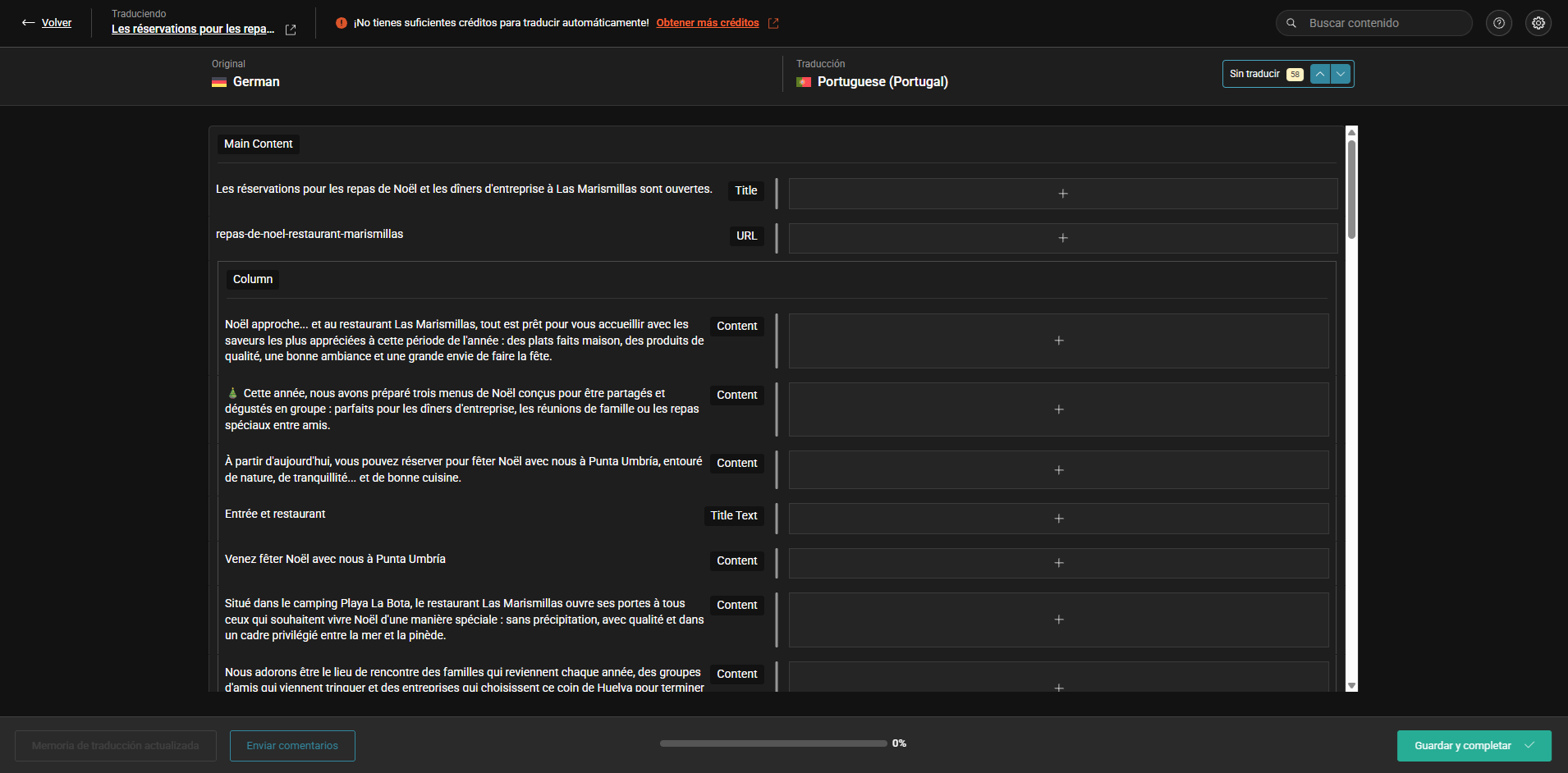This screenshot has width=1568, height=773.
Task: Add translation for 'Entrée et restaurant' title text
Action: pos(1058,519)
